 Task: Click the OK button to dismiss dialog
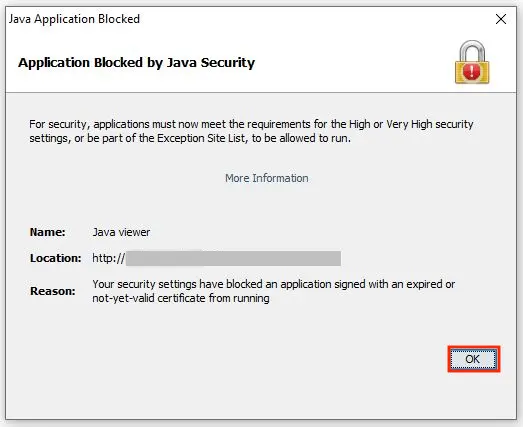click(473, 359)
